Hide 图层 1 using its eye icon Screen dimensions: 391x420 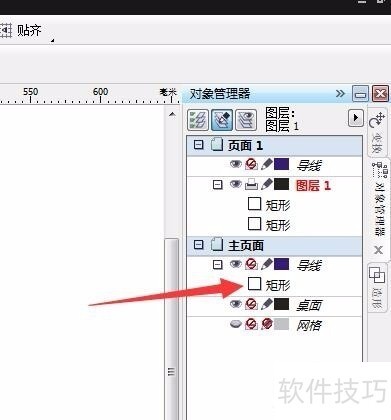(x=236, y=184)
